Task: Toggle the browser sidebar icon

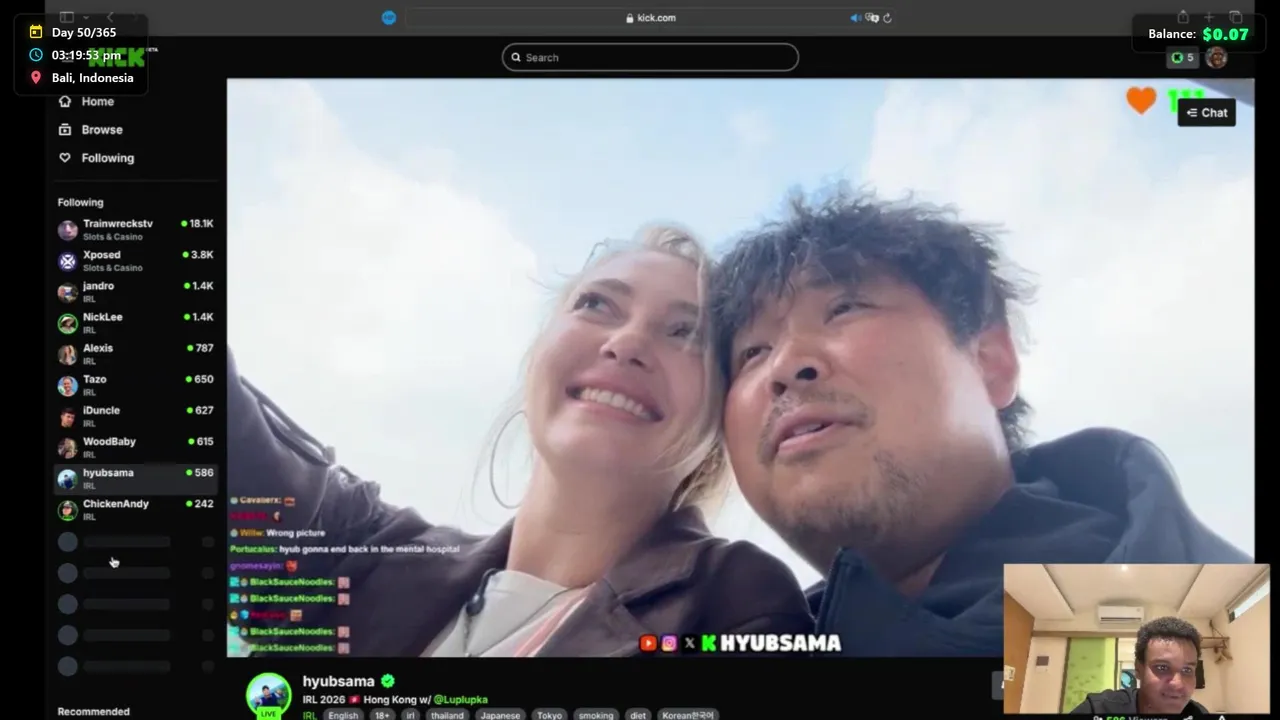Action: coord(66,17)
